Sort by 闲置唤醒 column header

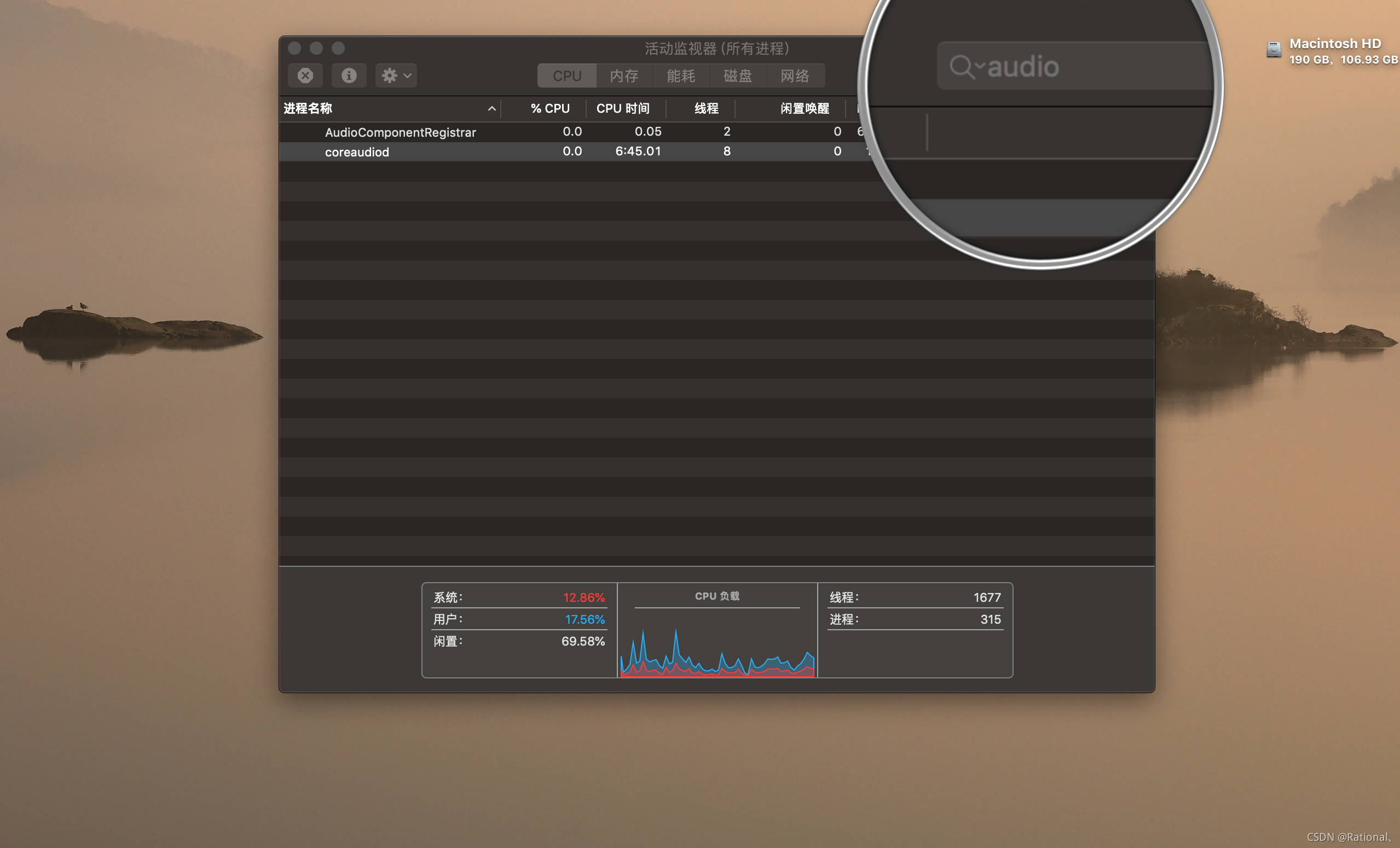pyautogui.click(x=804, y=108)
